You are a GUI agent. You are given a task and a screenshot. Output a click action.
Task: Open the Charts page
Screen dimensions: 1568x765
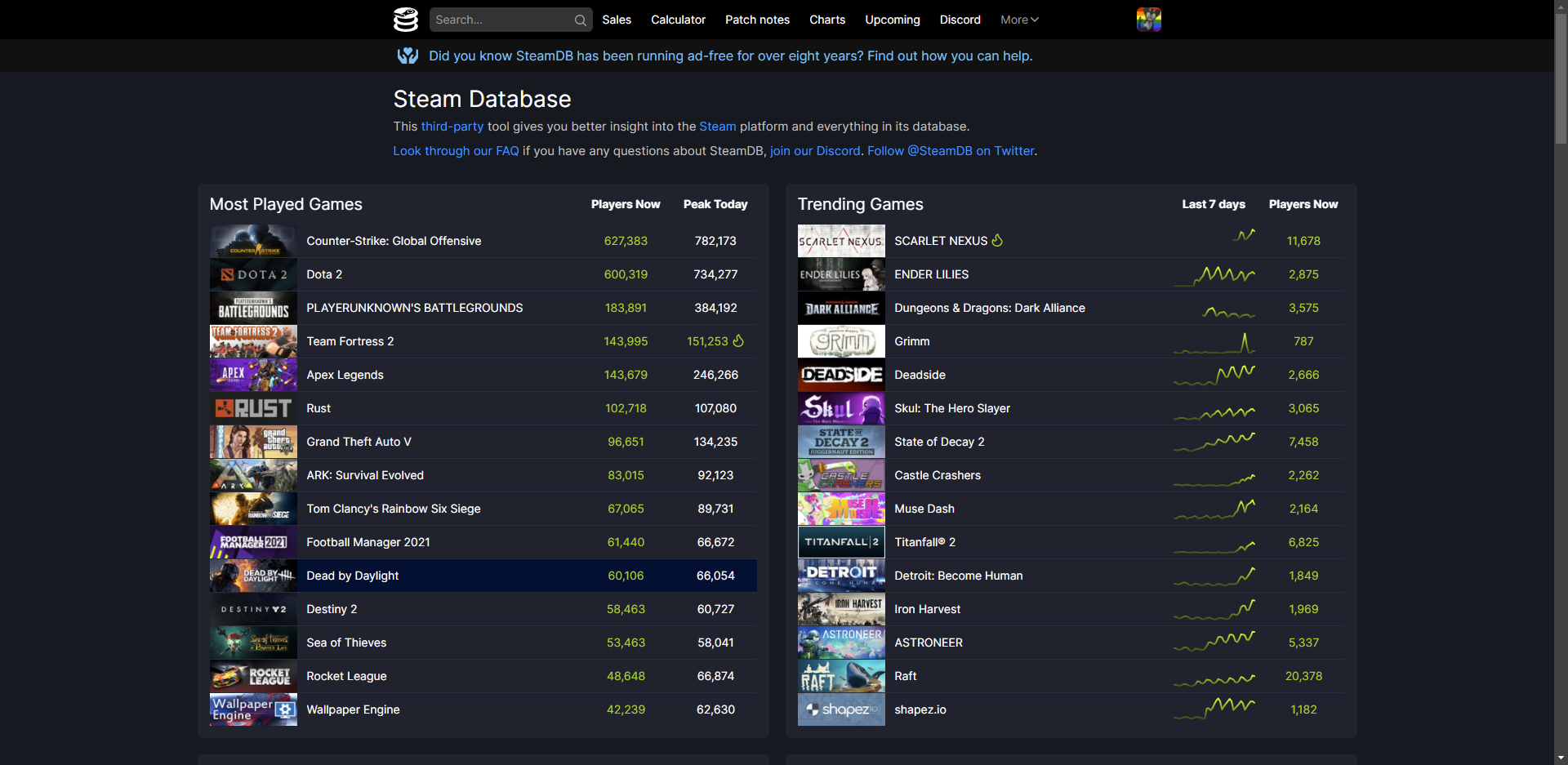(827, 20)
